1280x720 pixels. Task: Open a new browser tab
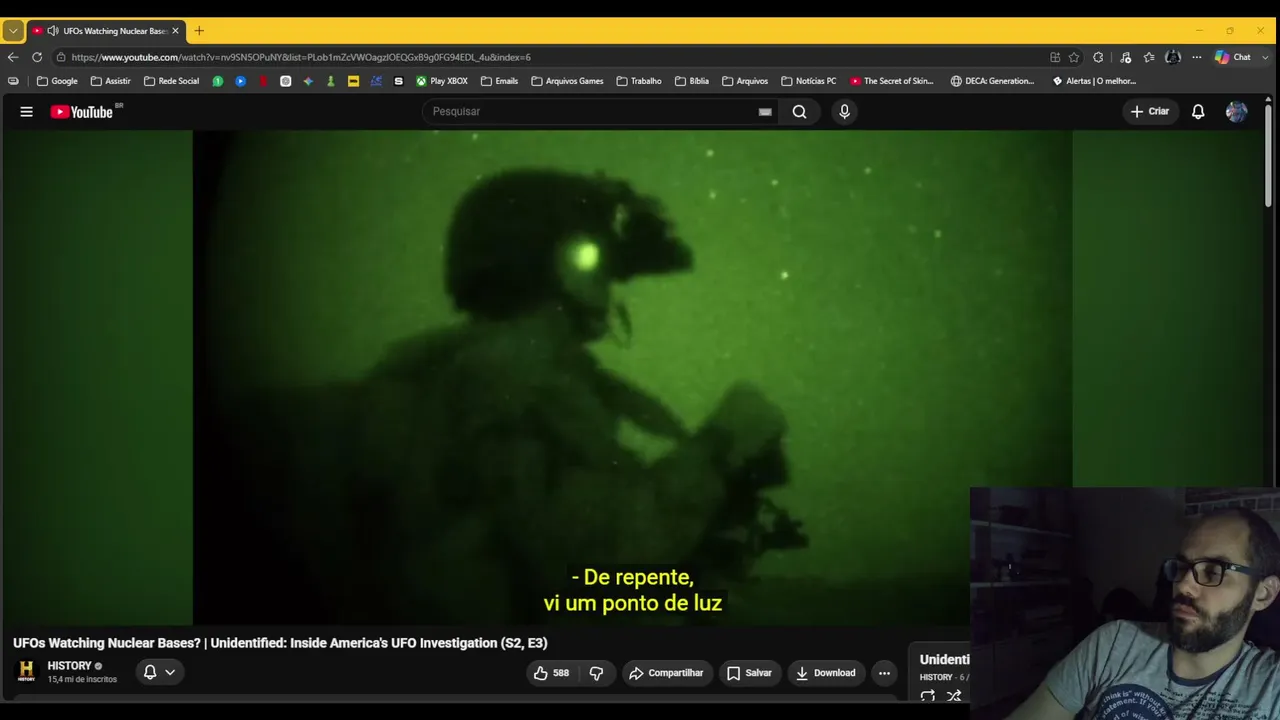pos(199,31)
